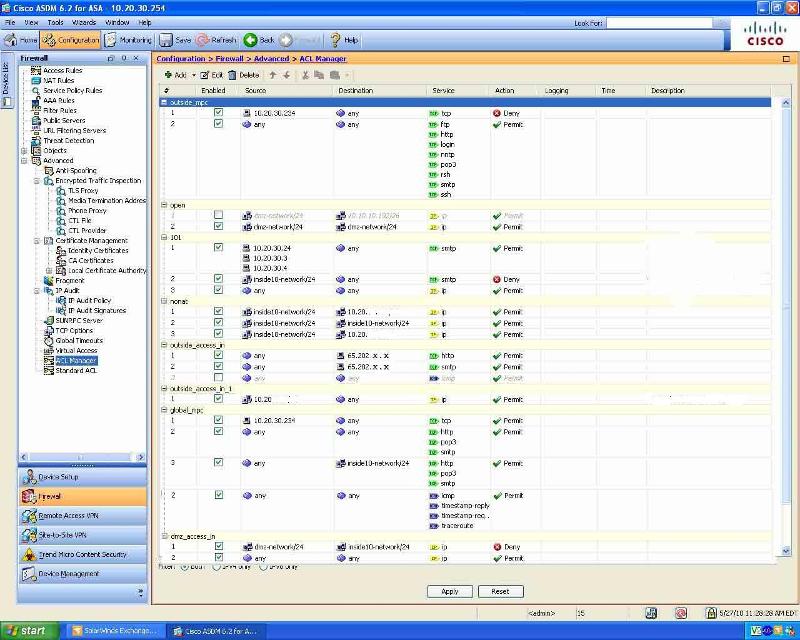Select NAT Rules in Firewall tree

coord(58,81)
